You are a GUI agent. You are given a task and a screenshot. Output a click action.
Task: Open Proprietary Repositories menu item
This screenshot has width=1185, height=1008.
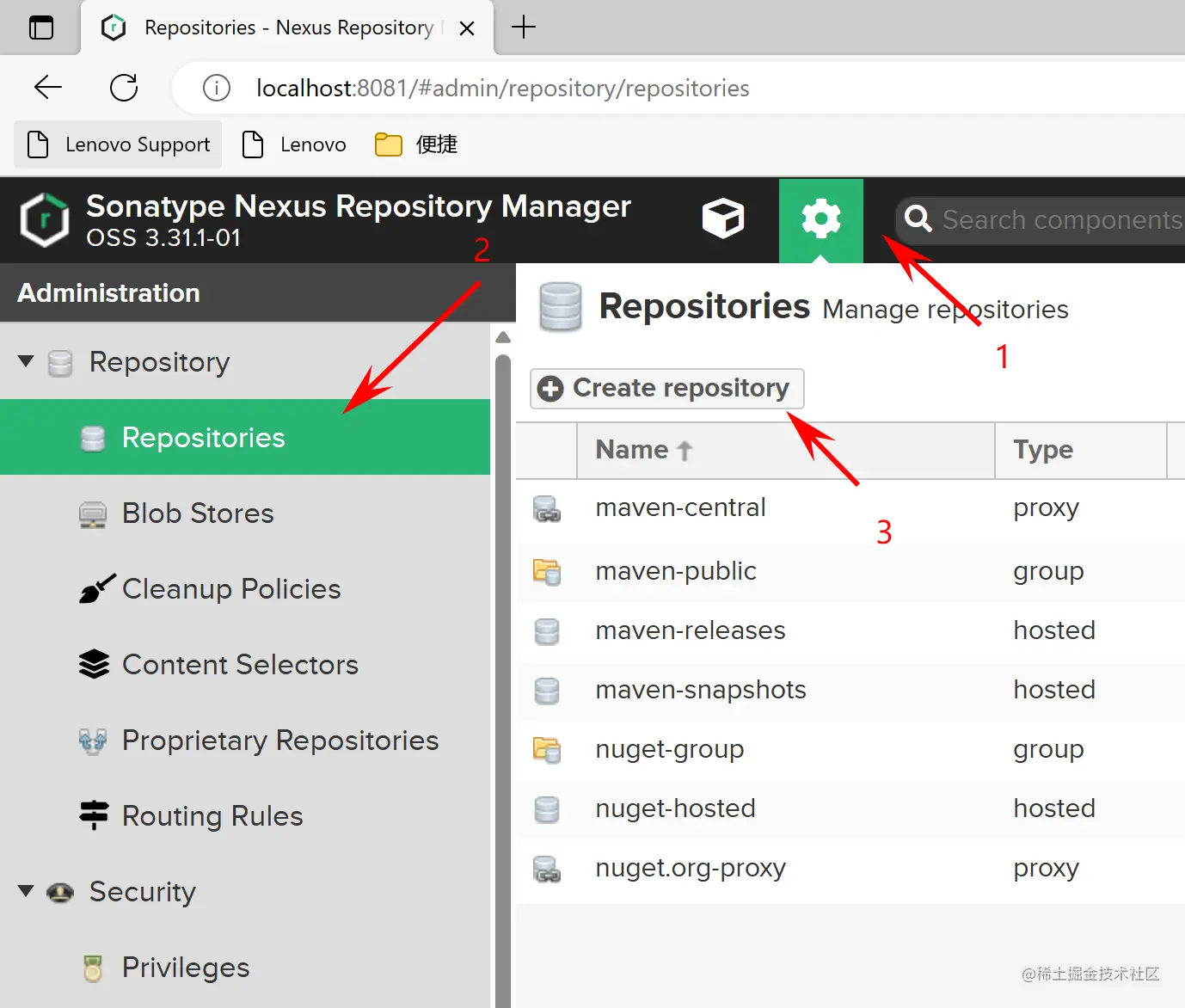tap(279, 741)
